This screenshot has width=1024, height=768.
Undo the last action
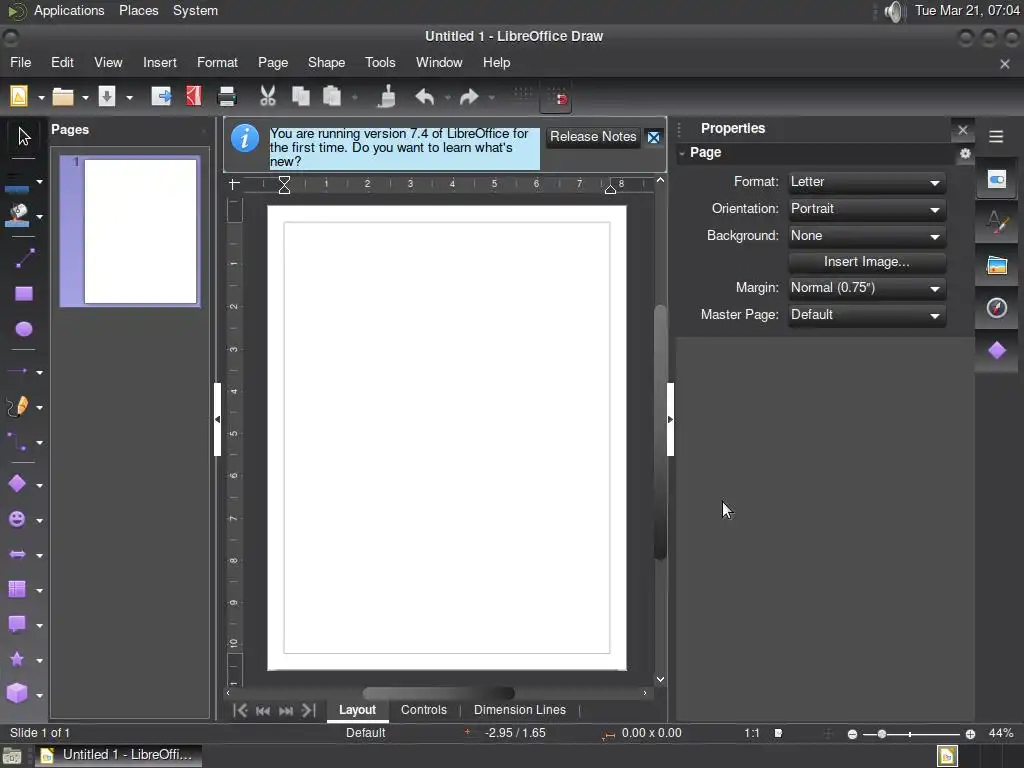tap(424, 97)
